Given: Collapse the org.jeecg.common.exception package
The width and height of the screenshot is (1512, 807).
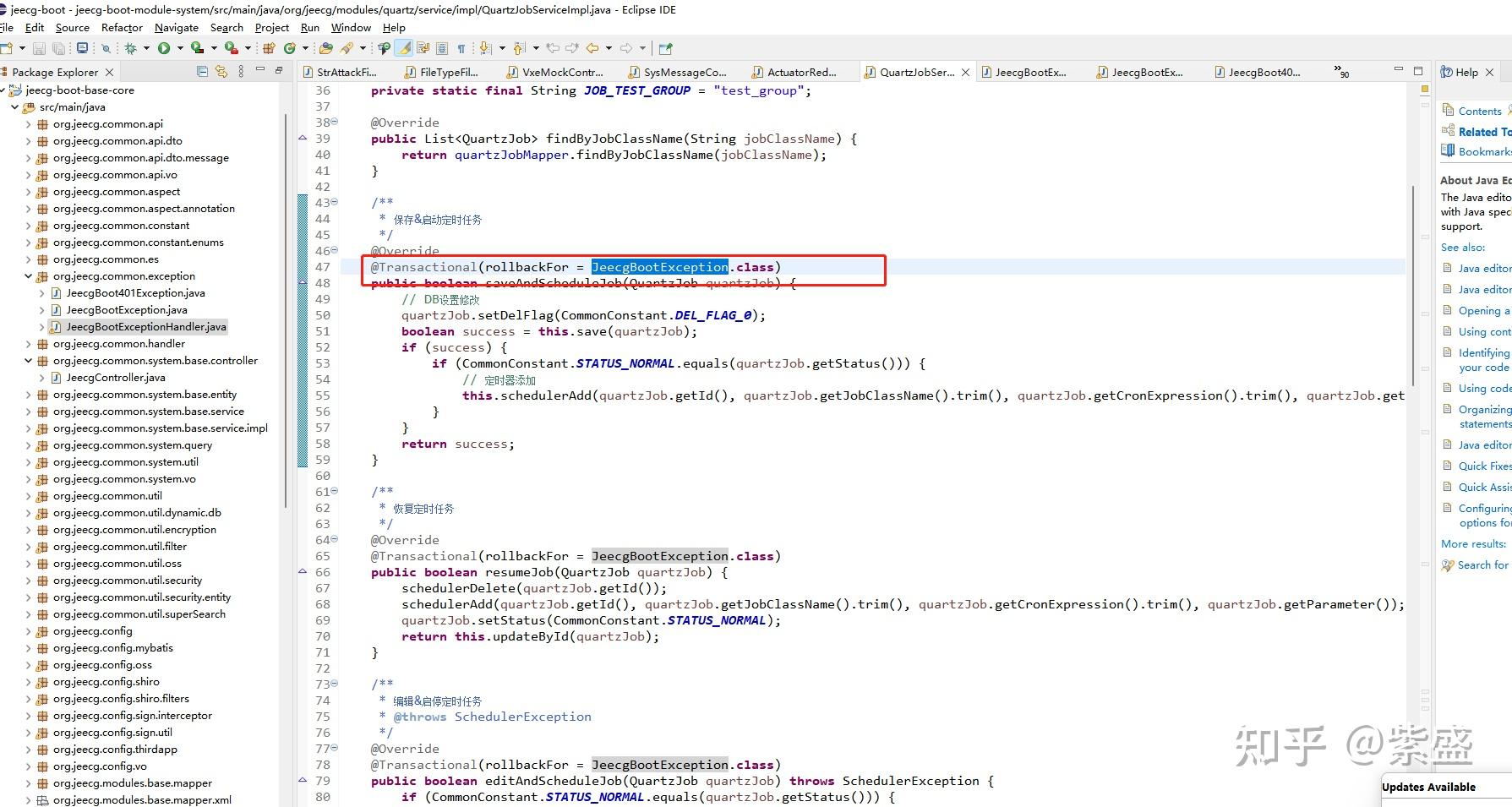Looking at the screenshot, I should tap(28, 276).
